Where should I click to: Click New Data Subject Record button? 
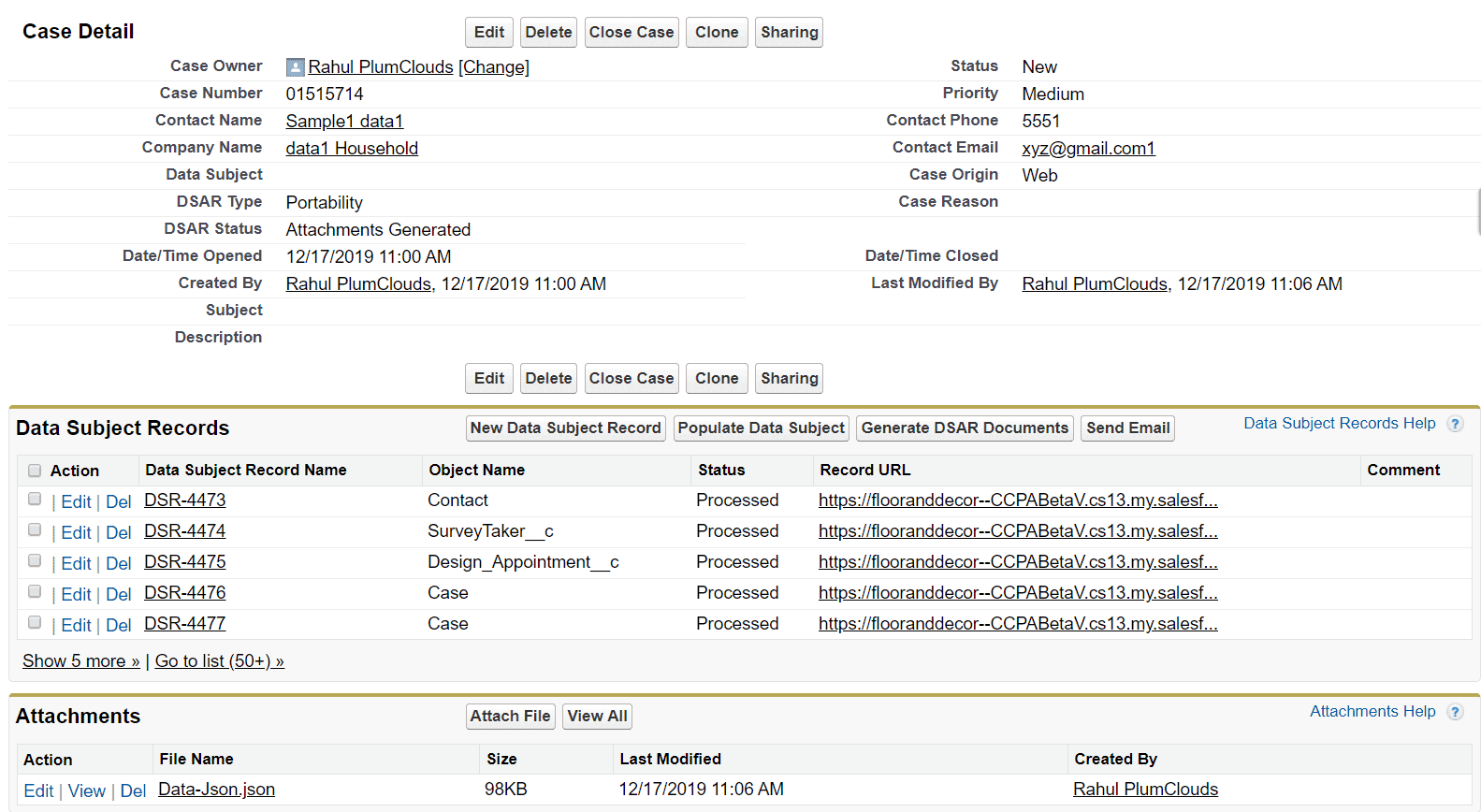(x=565, y=428)
